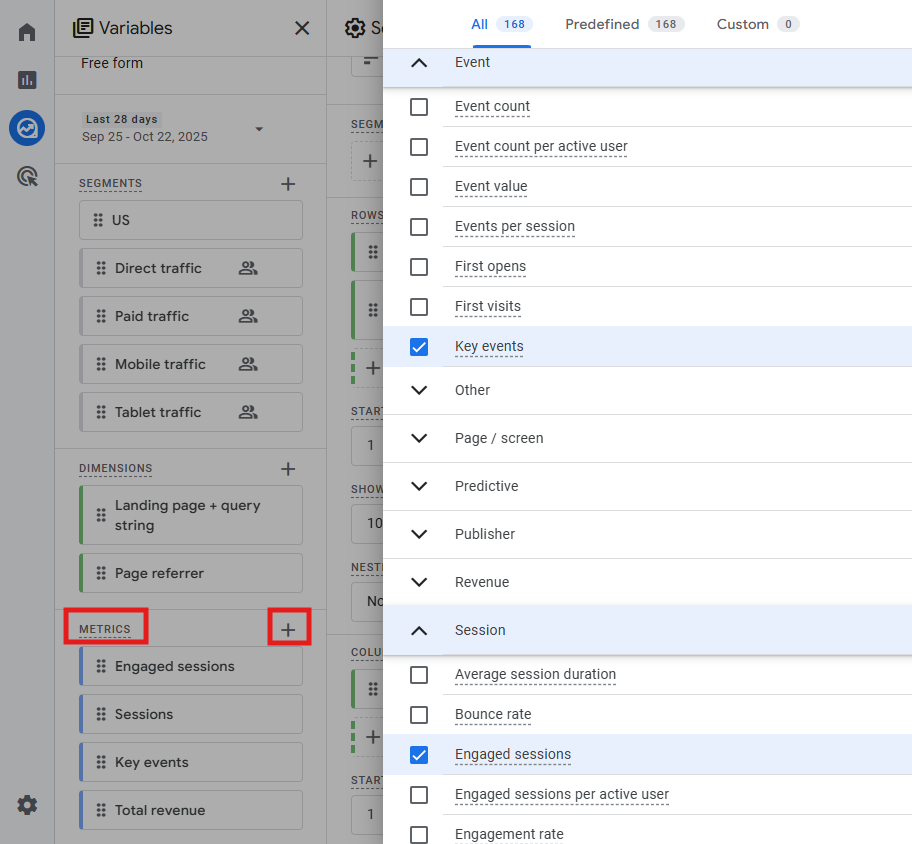Screen dimensions: 912x844
Task: Check Event count per active user
Action: [x=419, y=147]
